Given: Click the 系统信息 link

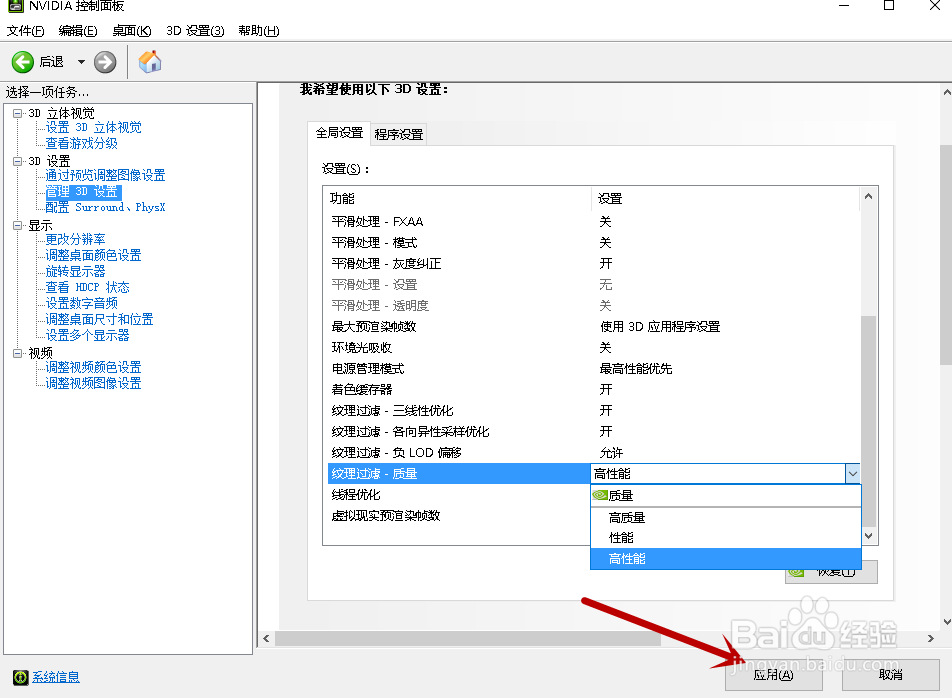Looking at the screenshot, I should (56, 677).
